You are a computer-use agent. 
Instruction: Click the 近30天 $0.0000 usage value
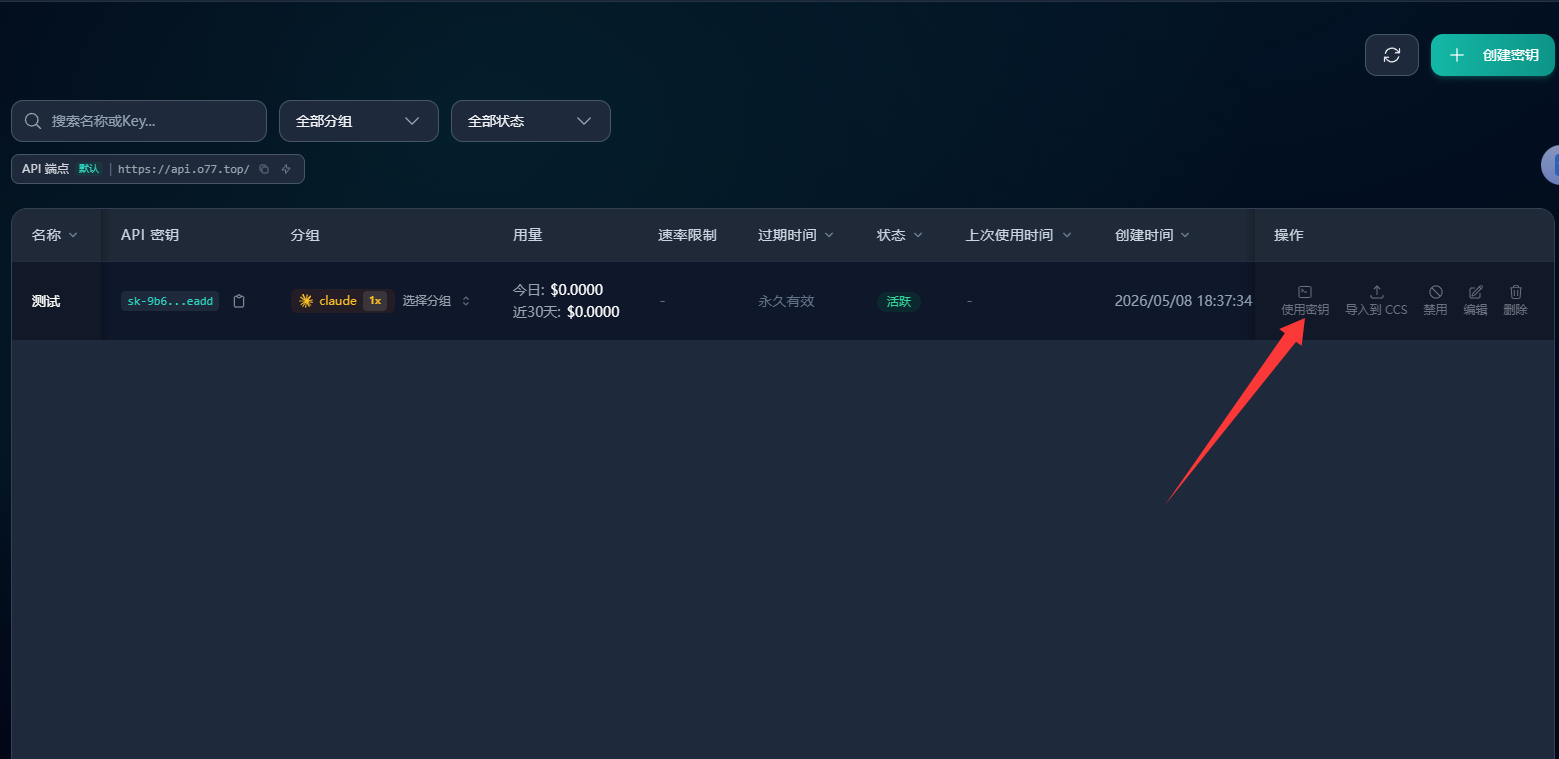point(566,312)
